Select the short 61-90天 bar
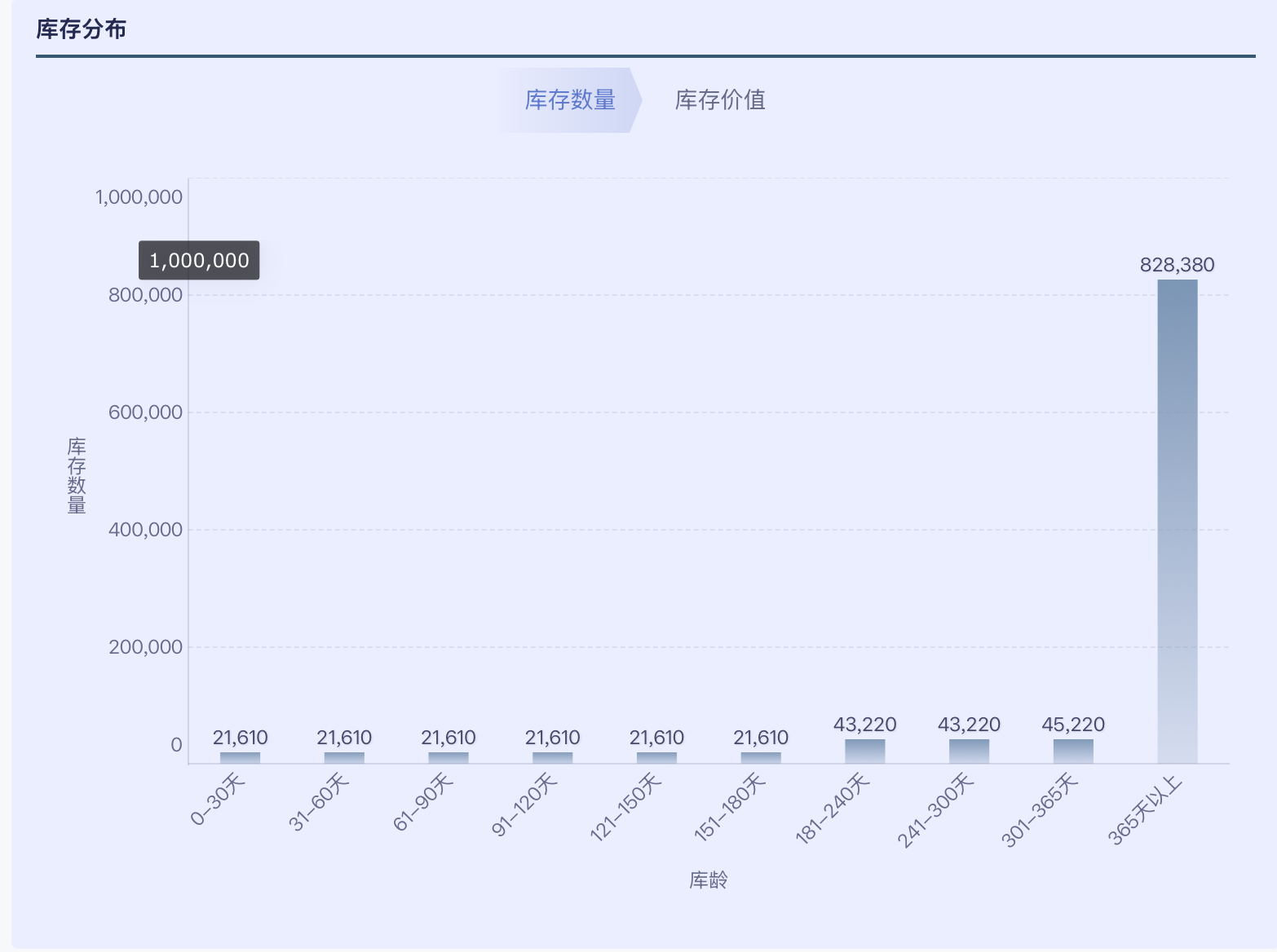This screenshot has height=952, width=1277. coord(448,758)
